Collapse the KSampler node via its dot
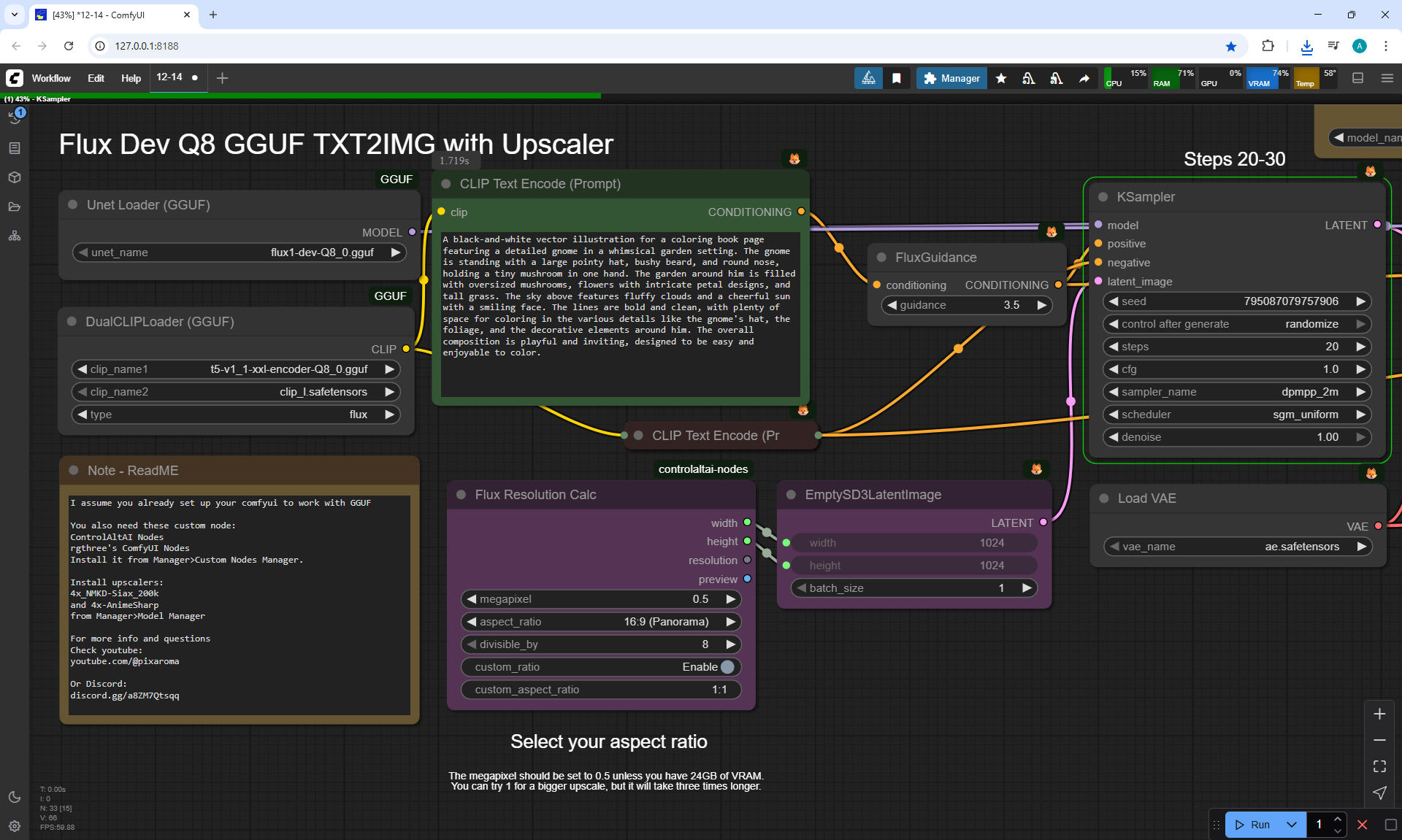This screenshot has height=840, width=1402. 1103,197
